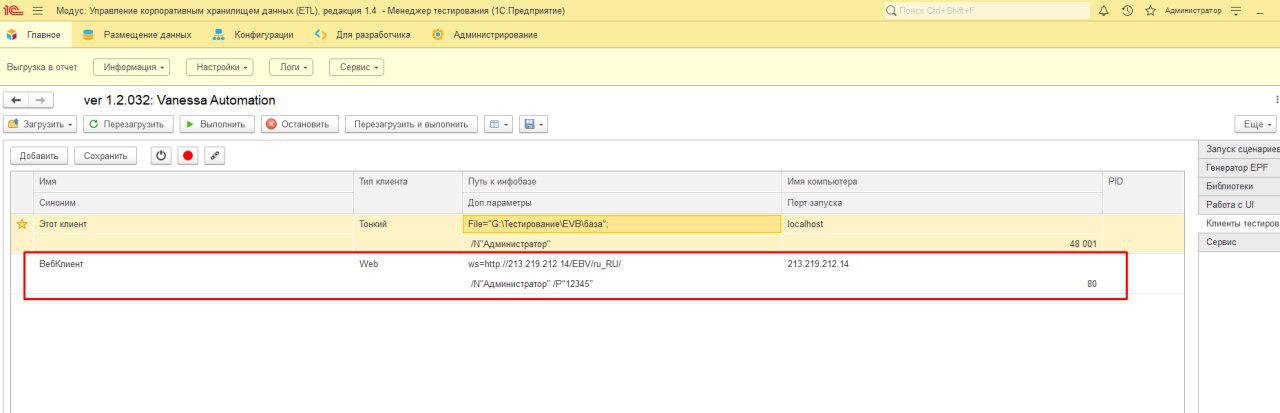1280x413 pixels.
Task: Click the link chain icon button
Action: (x=214, y=156)
